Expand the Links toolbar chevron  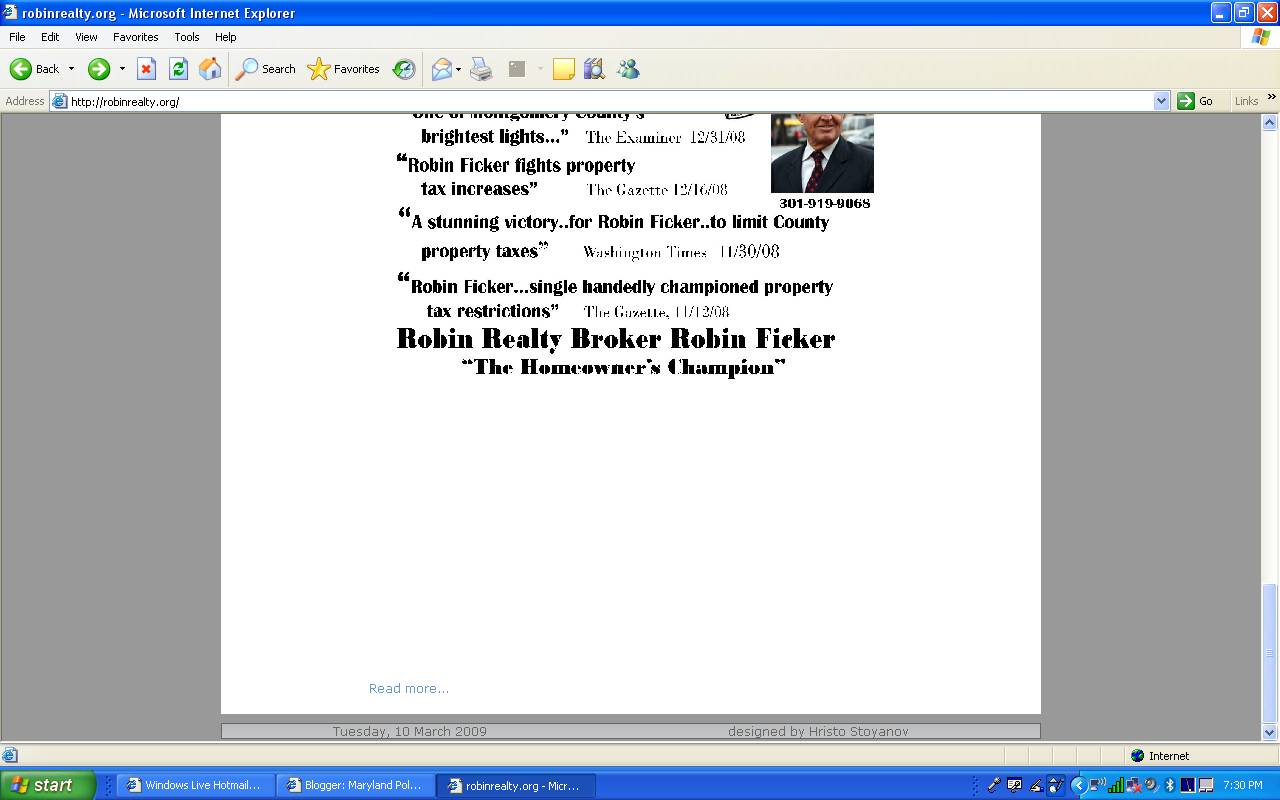click(1271, 97)
